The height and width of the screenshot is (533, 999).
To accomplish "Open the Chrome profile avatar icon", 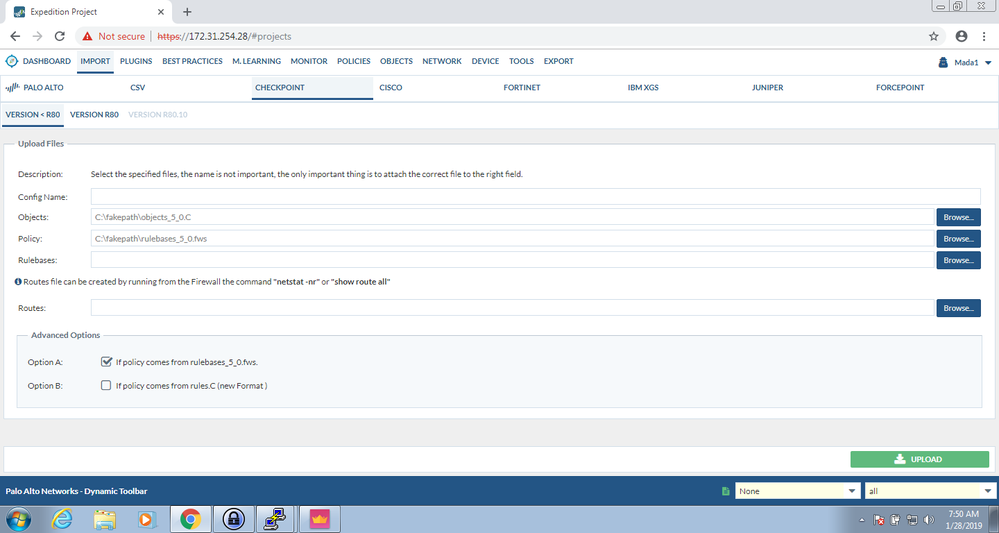I will pos(961,36).
